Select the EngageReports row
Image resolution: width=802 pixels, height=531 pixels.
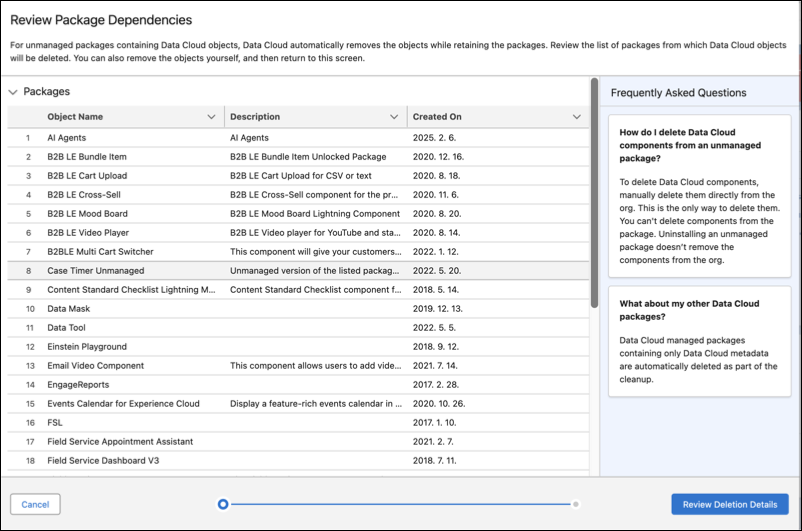pos(298,384)
